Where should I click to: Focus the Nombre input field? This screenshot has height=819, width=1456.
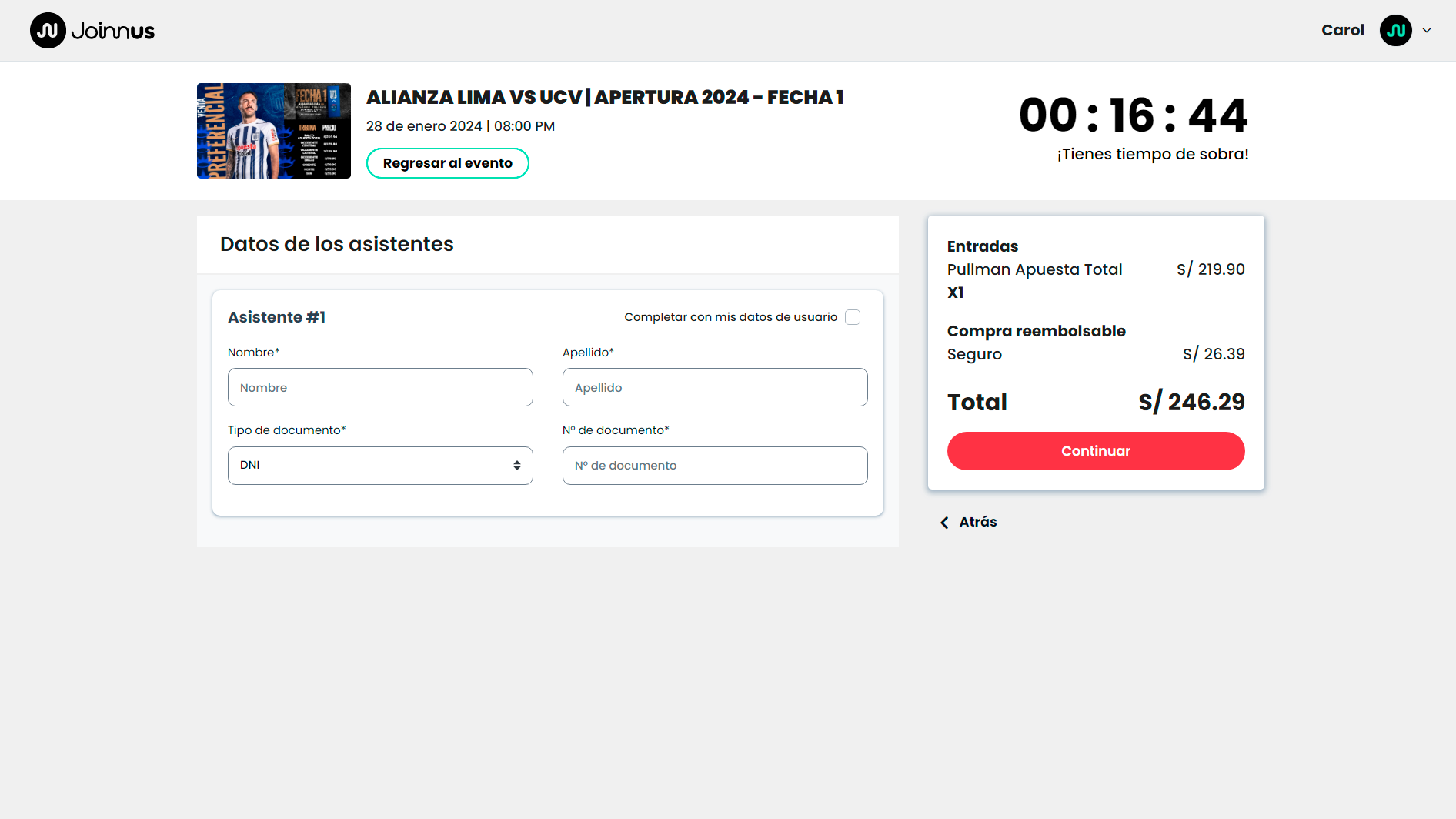click(x=380, y=387)
